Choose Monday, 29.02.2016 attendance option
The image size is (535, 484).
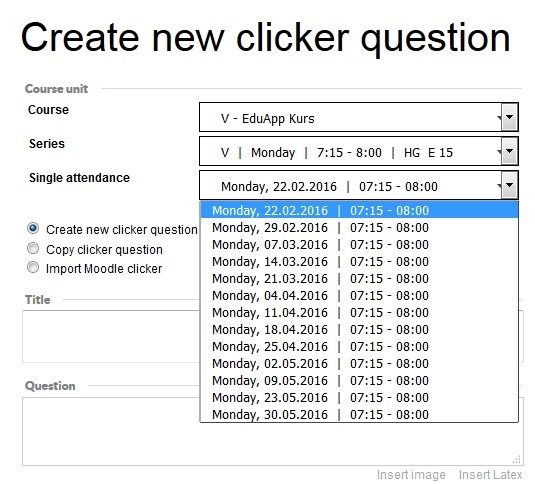(x=359, y=227)
